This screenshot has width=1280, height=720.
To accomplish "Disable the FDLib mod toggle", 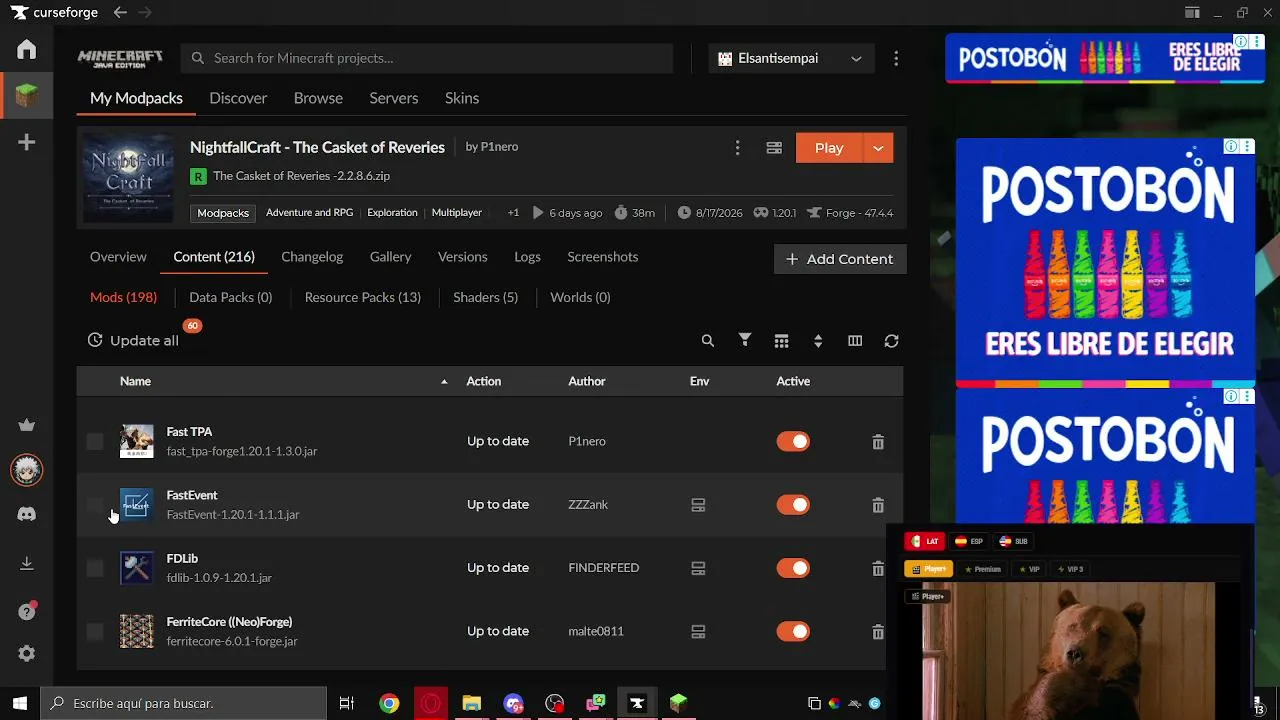I will coord(793,568).
